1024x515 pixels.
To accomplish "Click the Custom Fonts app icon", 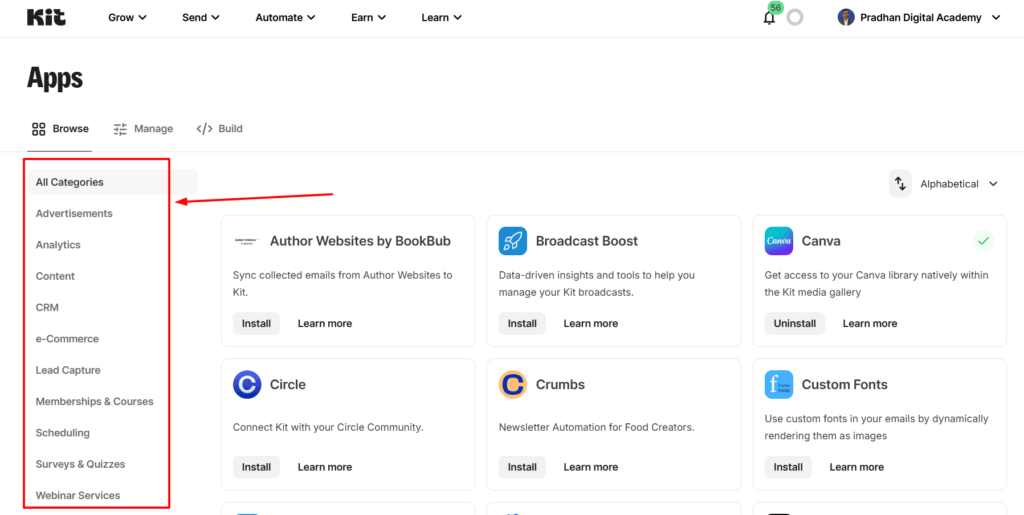I will coord(779,384).
